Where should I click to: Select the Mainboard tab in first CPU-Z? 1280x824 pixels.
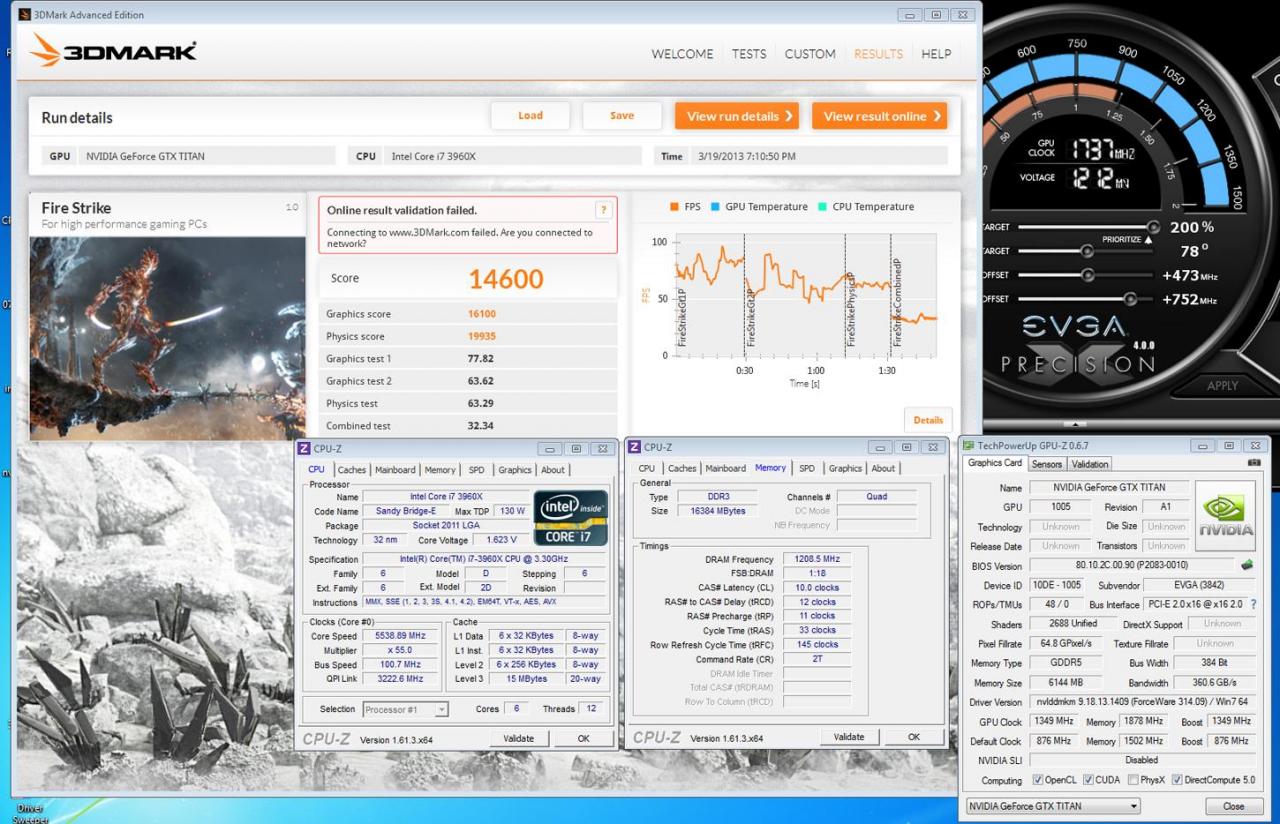(395, 470)
